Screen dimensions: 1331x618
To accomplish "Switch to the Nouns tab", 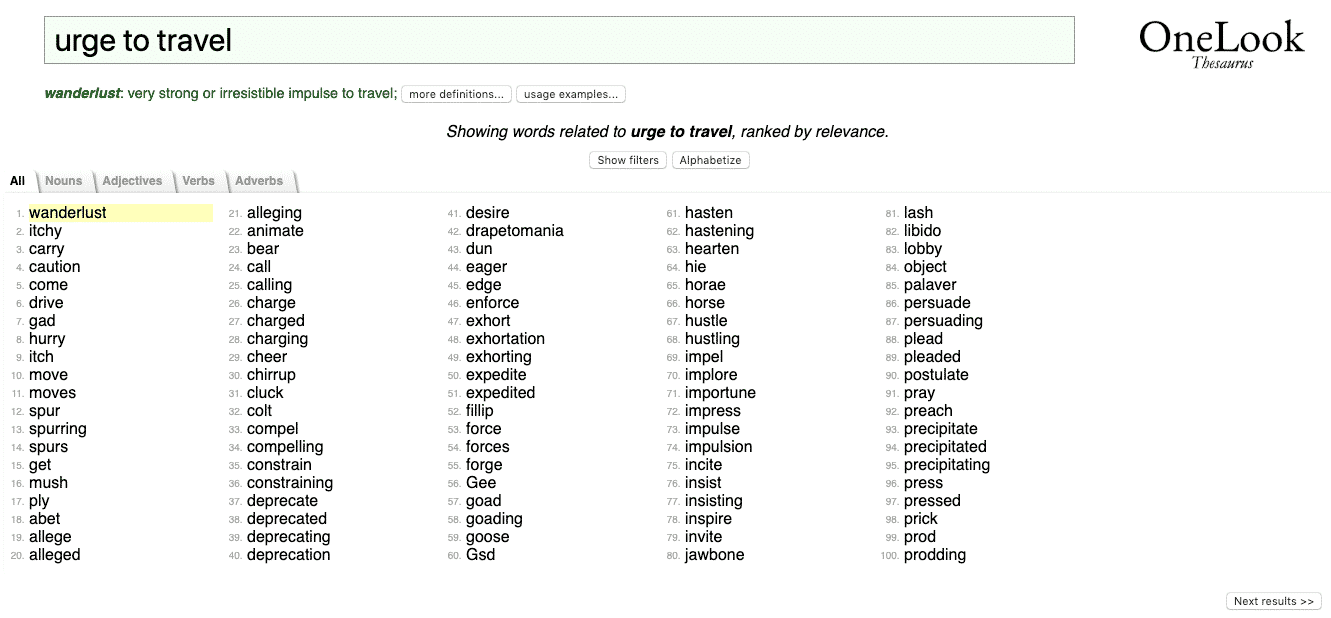I will click(x=64, y=181).
